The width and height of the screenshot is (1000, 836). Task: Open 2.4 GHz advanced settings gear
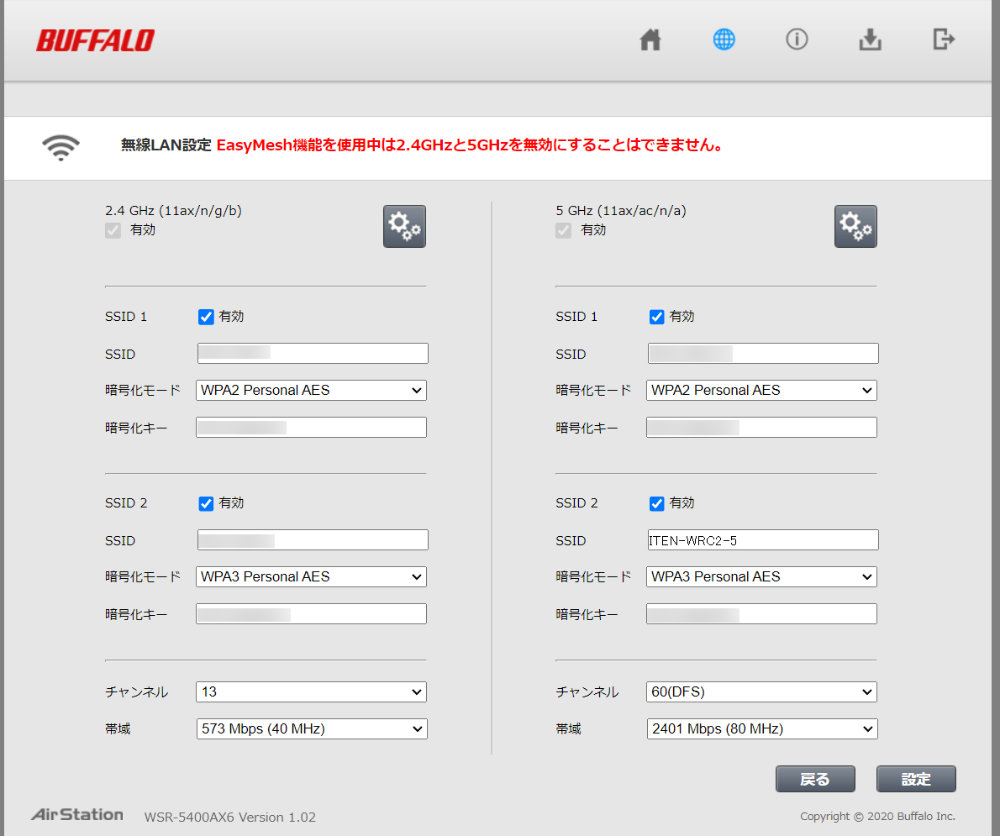(x=404, y=226)
